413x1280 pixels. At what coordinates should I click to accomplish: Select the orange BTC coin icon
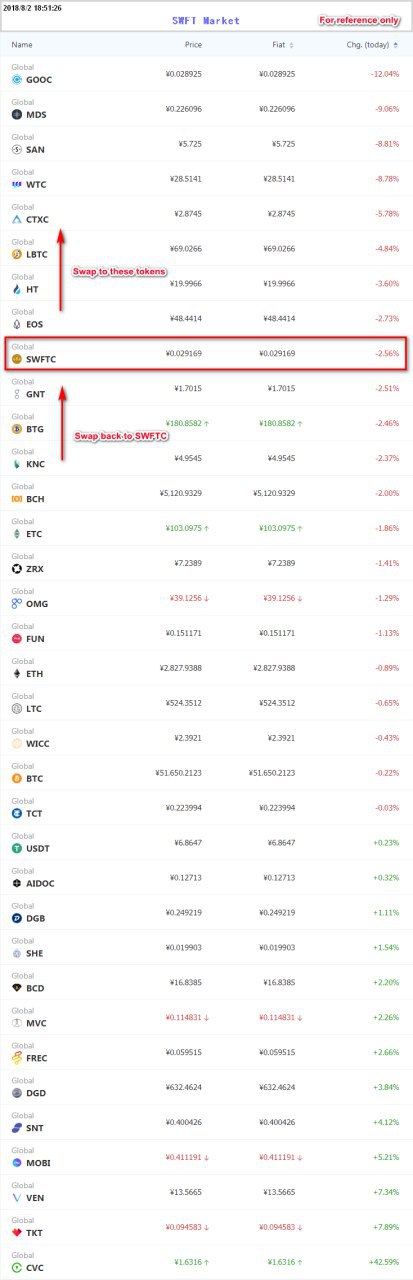click(17, 778)
